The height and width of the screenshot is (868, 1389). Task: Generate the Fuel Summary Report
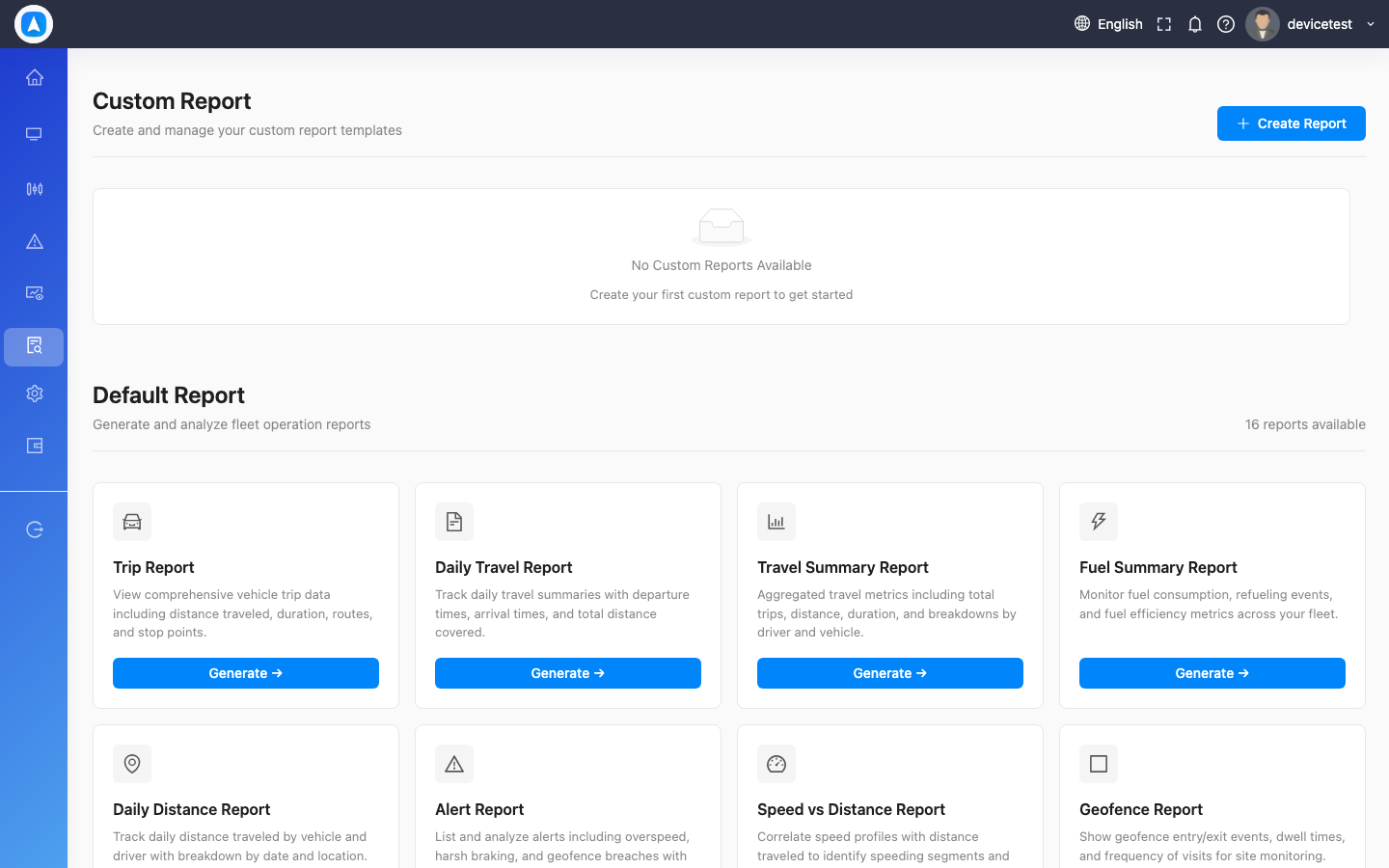click(x=1212, y=673)
